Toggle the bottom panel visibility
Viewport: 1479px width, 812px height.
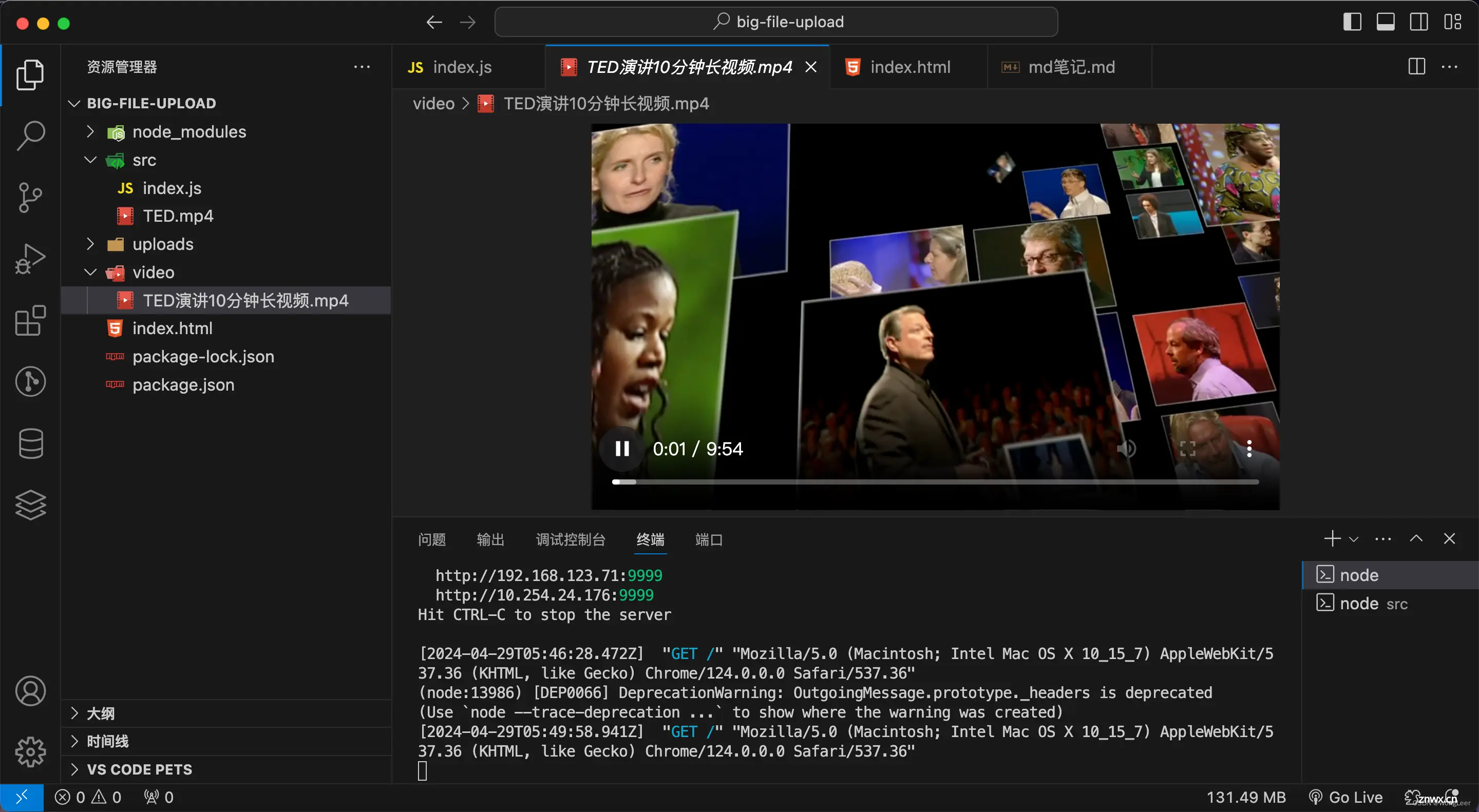point(1386,23)
